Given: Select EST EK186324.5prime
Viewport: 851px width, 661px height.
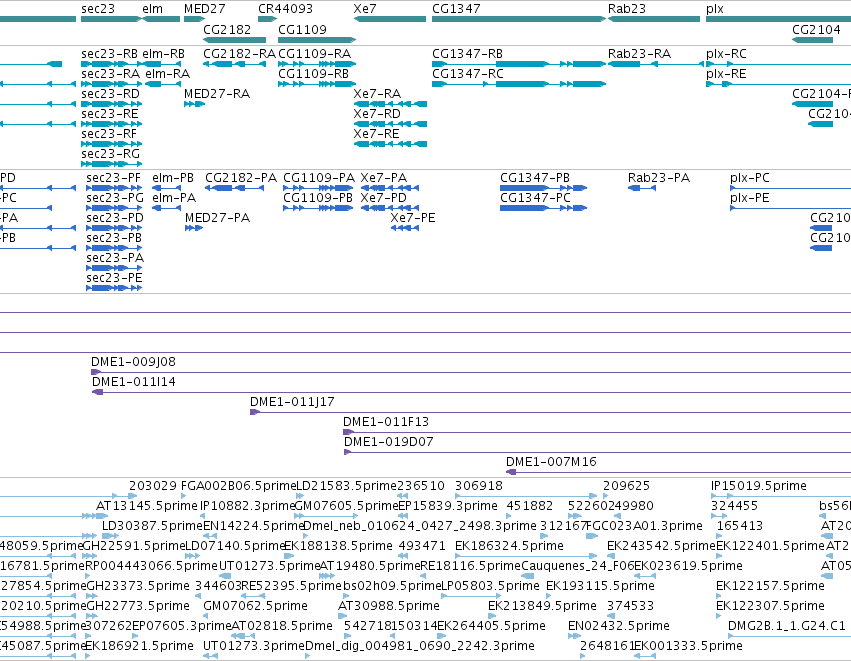Looking at the screenshot, I should tap(526, 556).
